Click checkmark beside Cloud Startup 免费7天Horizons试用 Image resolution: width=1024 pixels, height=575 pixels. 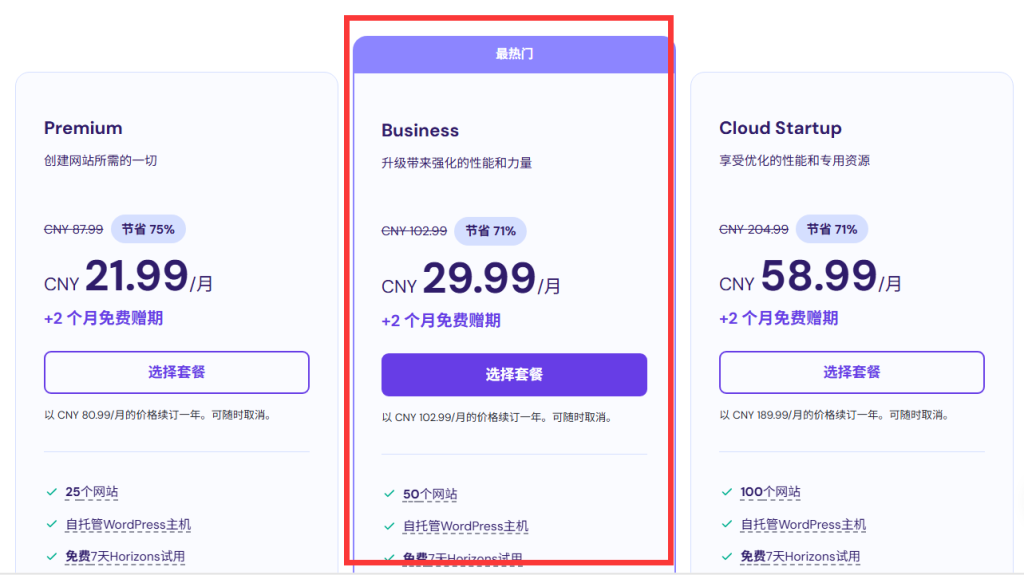tap(727, 556)
